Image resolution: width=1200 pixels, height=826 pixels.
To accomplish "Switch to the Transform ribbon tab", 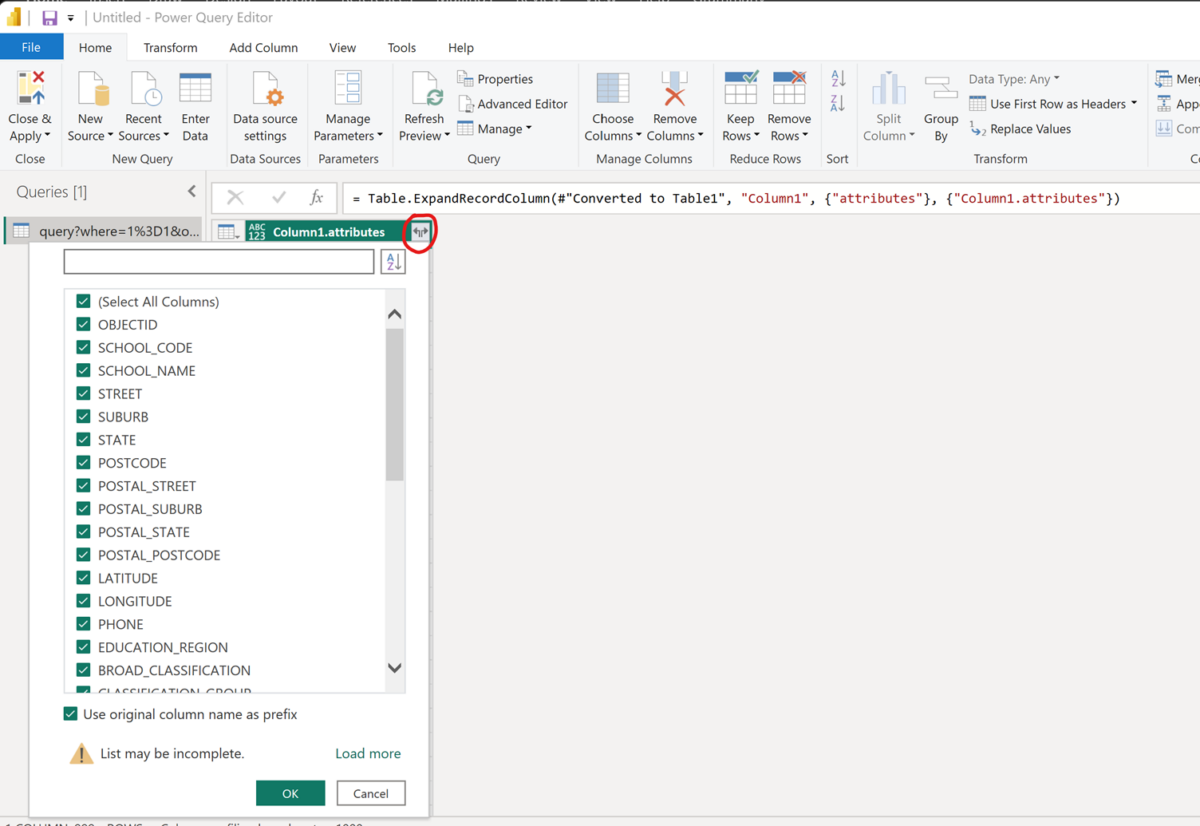I will (170, 47).
